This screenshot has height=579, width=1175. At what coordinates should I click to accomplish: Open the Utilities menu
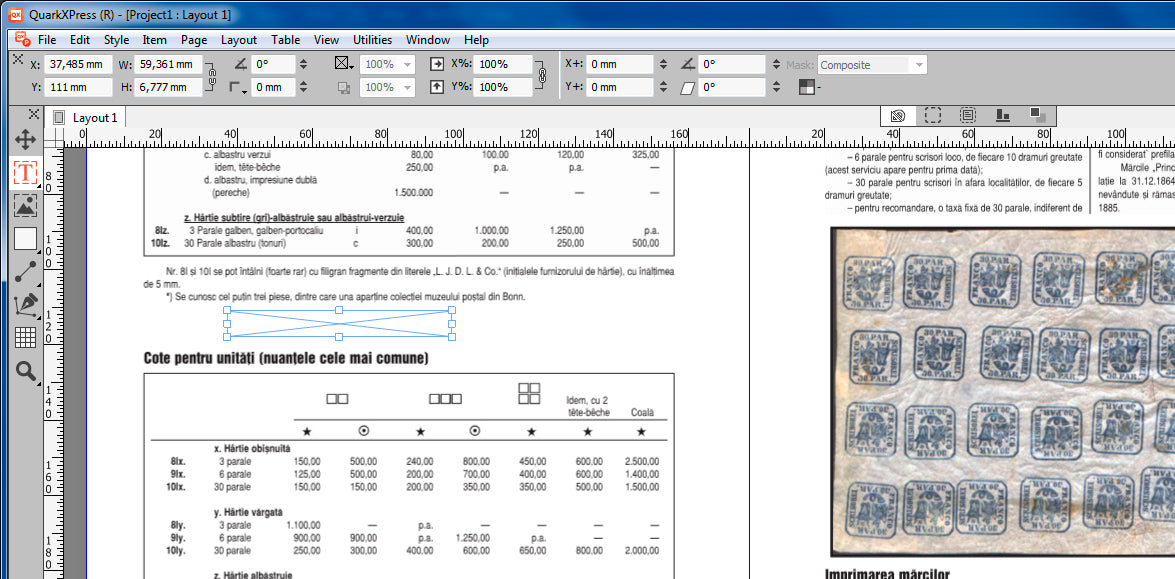point(372,40)
